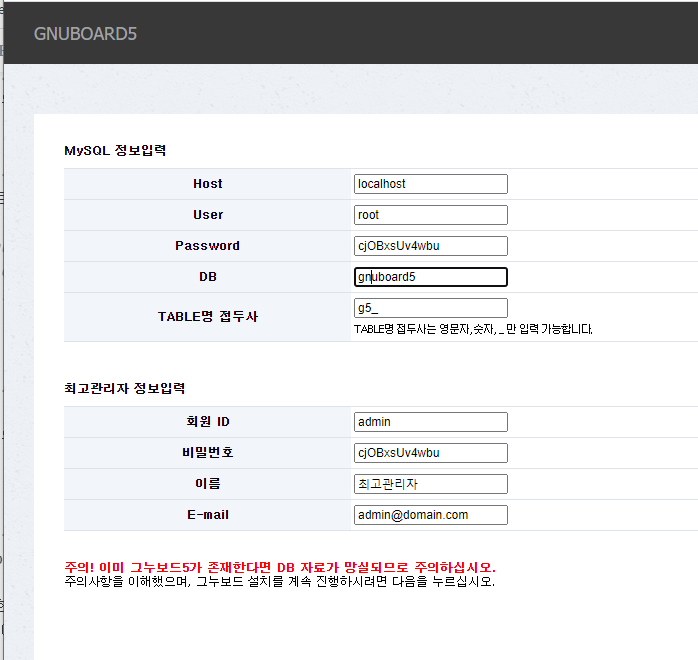This screenshot has width=698, height=660.
Task: Click the User row label
Action: pyautogui.click(x=207, y=215)
